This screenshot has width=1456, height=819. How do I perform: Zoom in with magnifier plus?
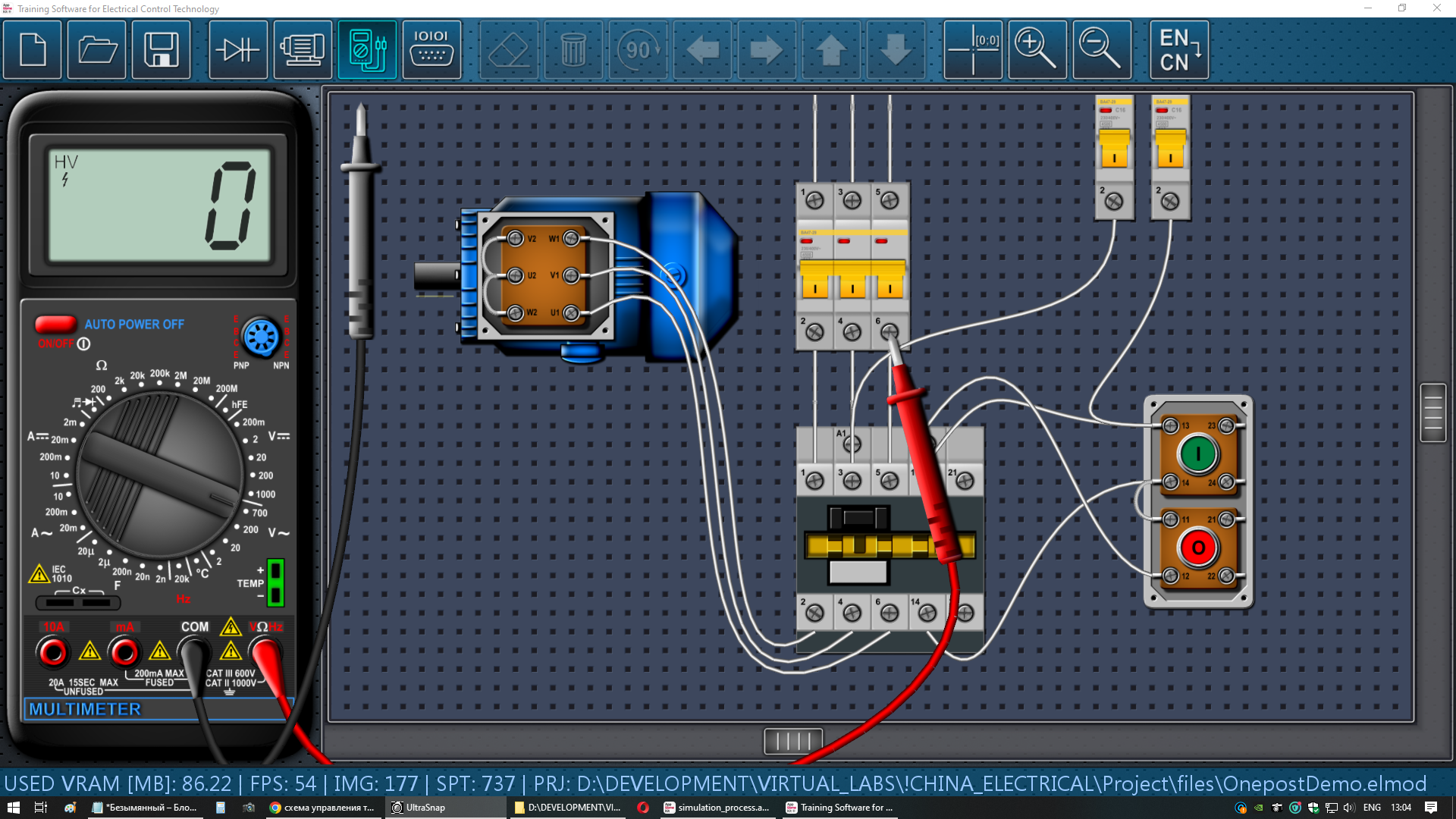coord(1037,50)
